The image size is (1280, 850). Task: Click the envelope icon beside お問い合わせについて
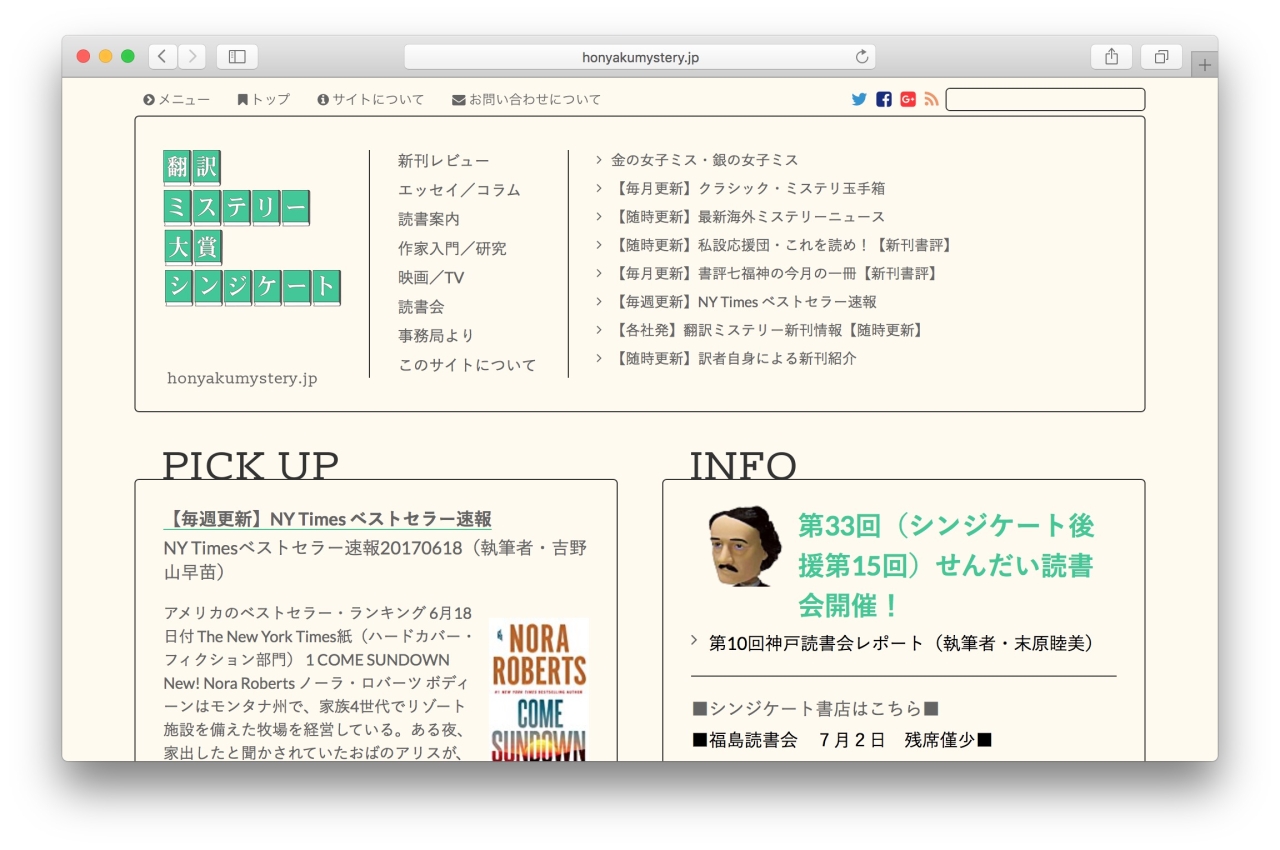456,99
